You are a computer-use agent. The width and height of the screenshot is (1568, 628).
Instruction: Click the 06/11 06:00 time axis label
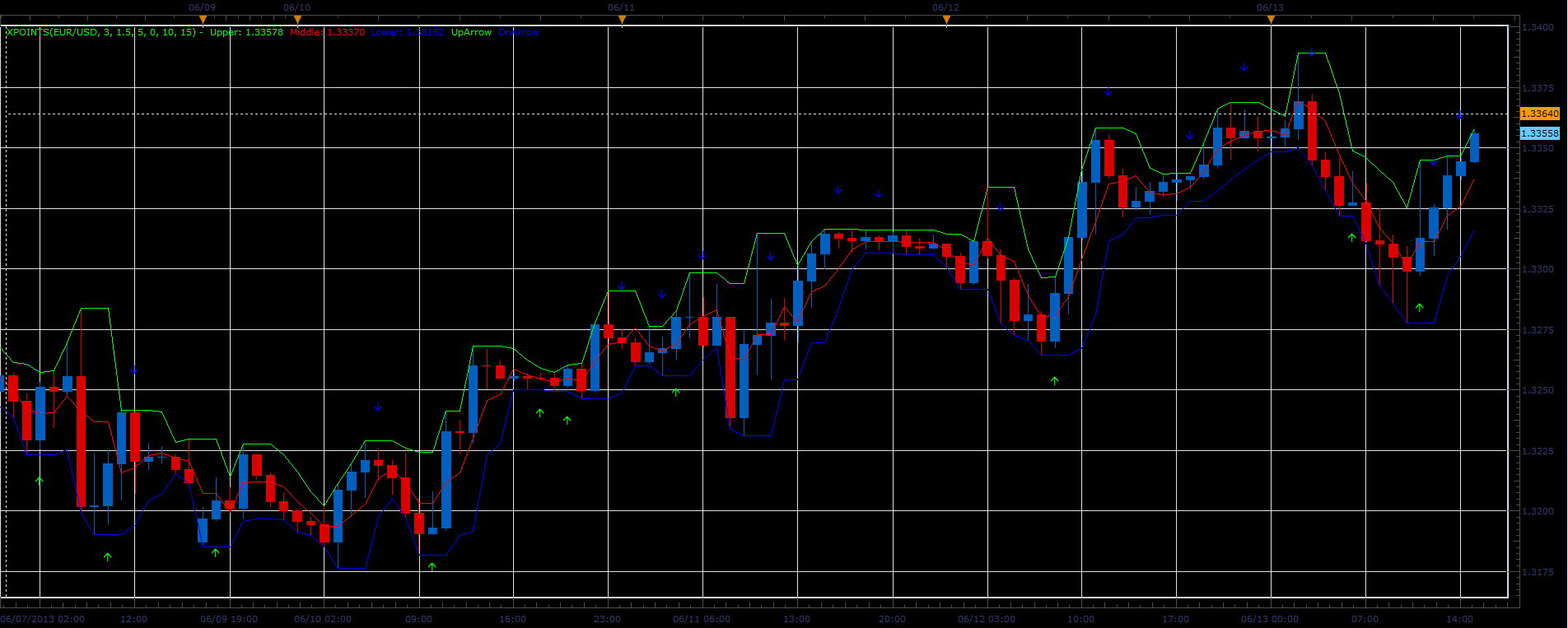point(702,619)
